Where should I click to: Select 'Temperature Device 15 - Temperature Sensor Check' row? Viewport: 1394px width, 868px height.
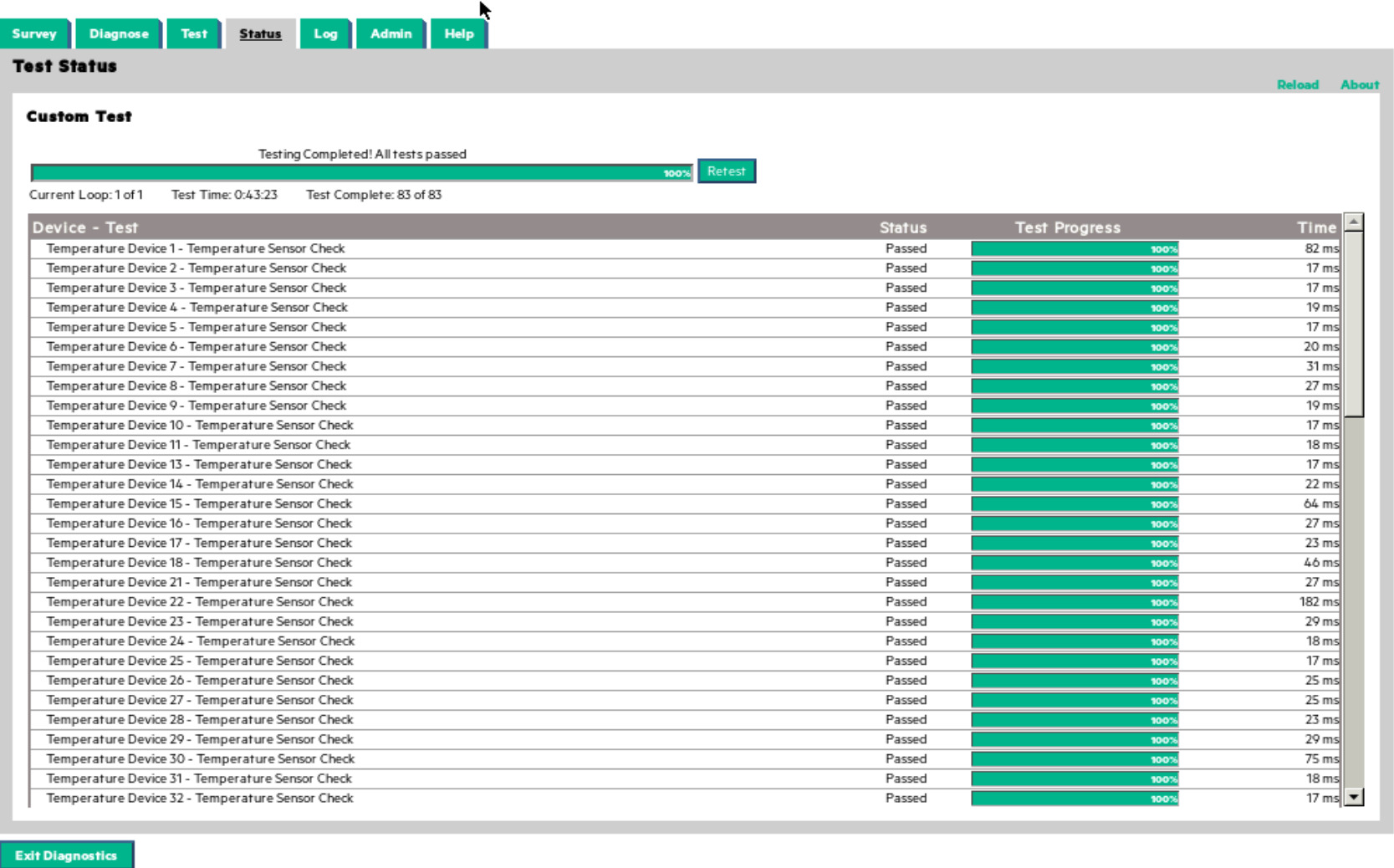(685, 504)
